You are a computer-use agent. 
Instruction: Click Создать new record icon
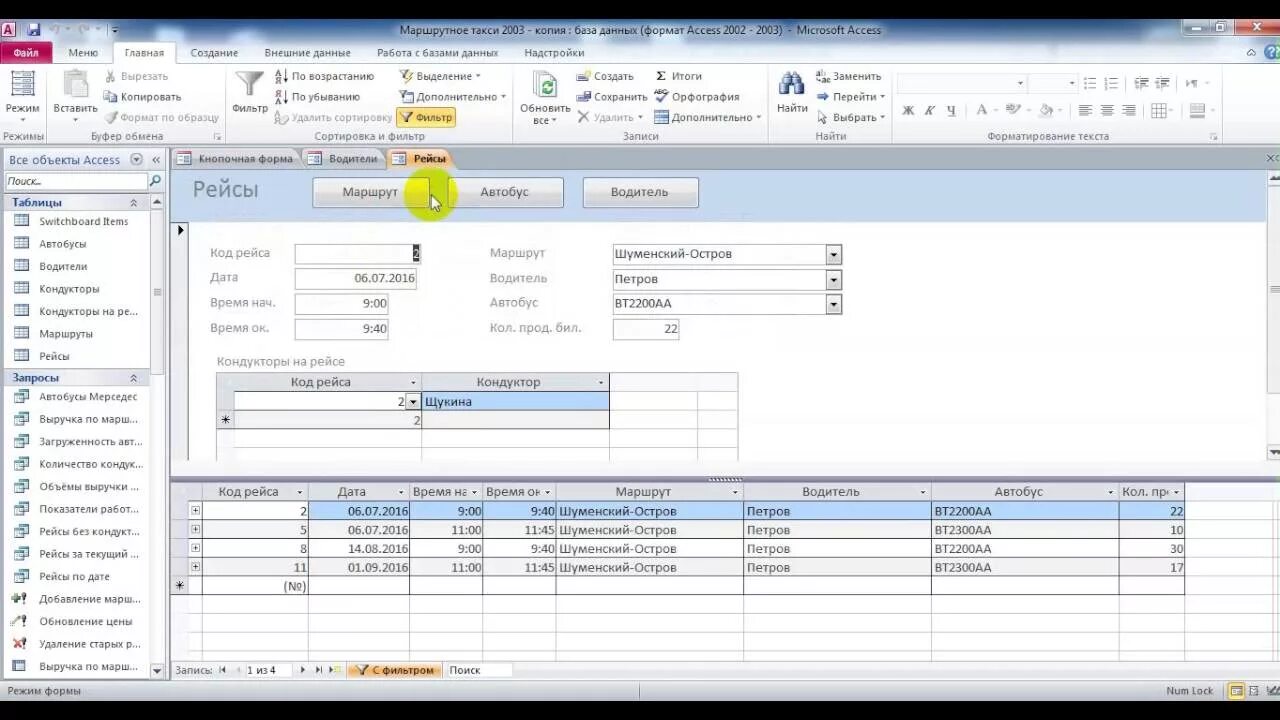click(584, 76)
